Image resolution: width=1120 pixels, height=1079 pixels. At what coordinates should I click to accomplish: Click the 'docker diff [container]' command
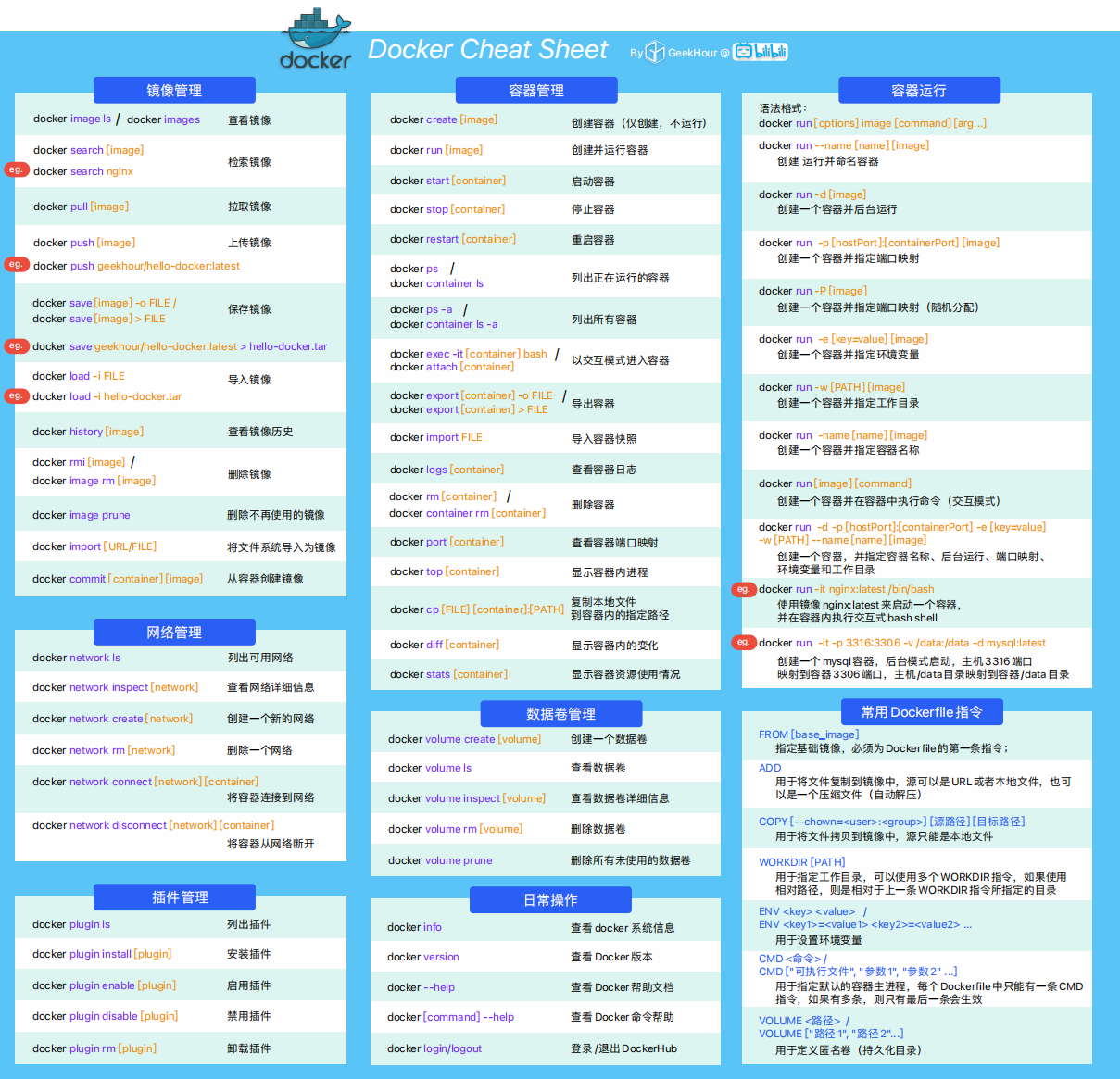pos(445,645)
